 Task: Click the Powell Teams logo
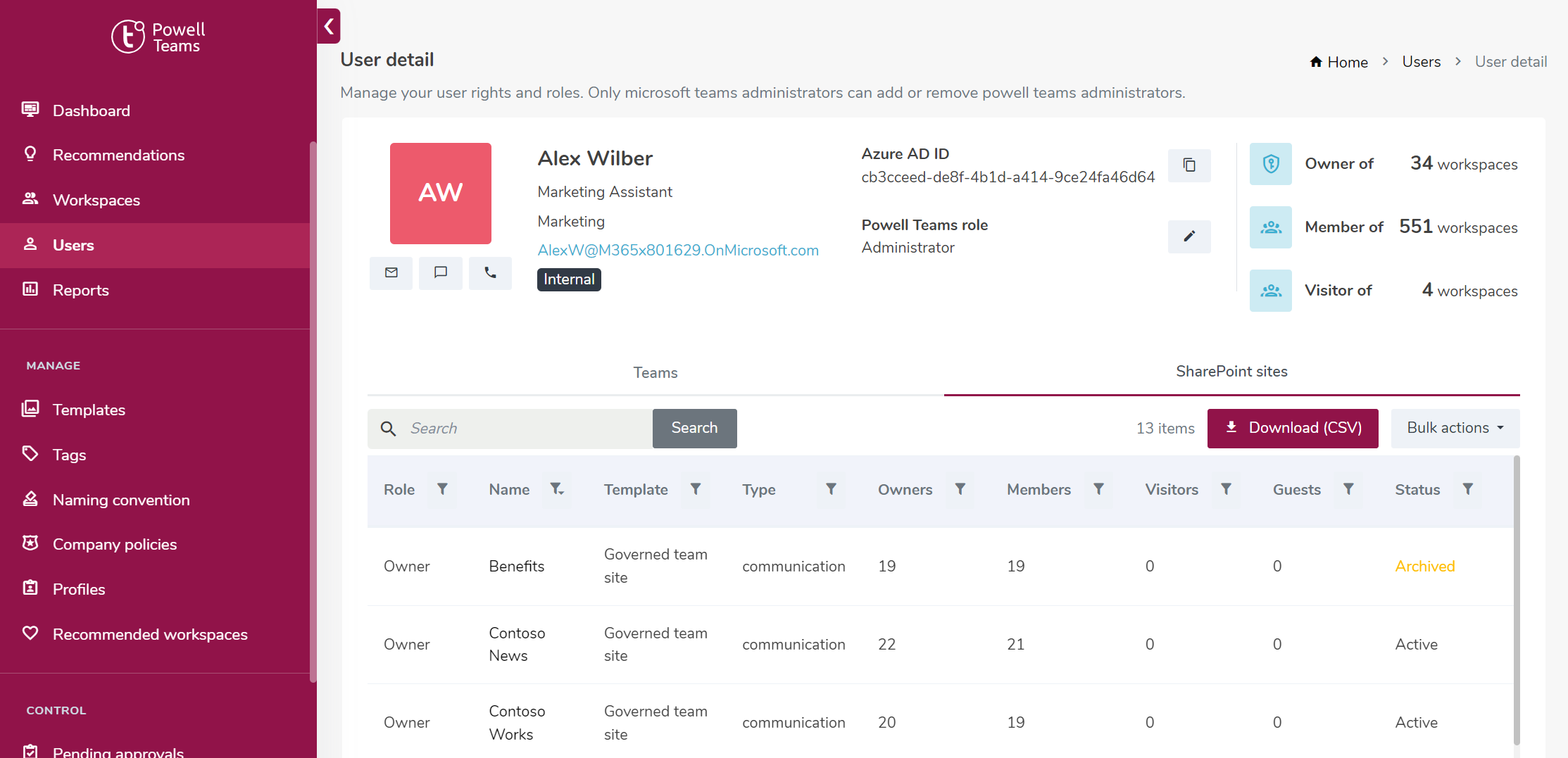(x=158, y=37)
